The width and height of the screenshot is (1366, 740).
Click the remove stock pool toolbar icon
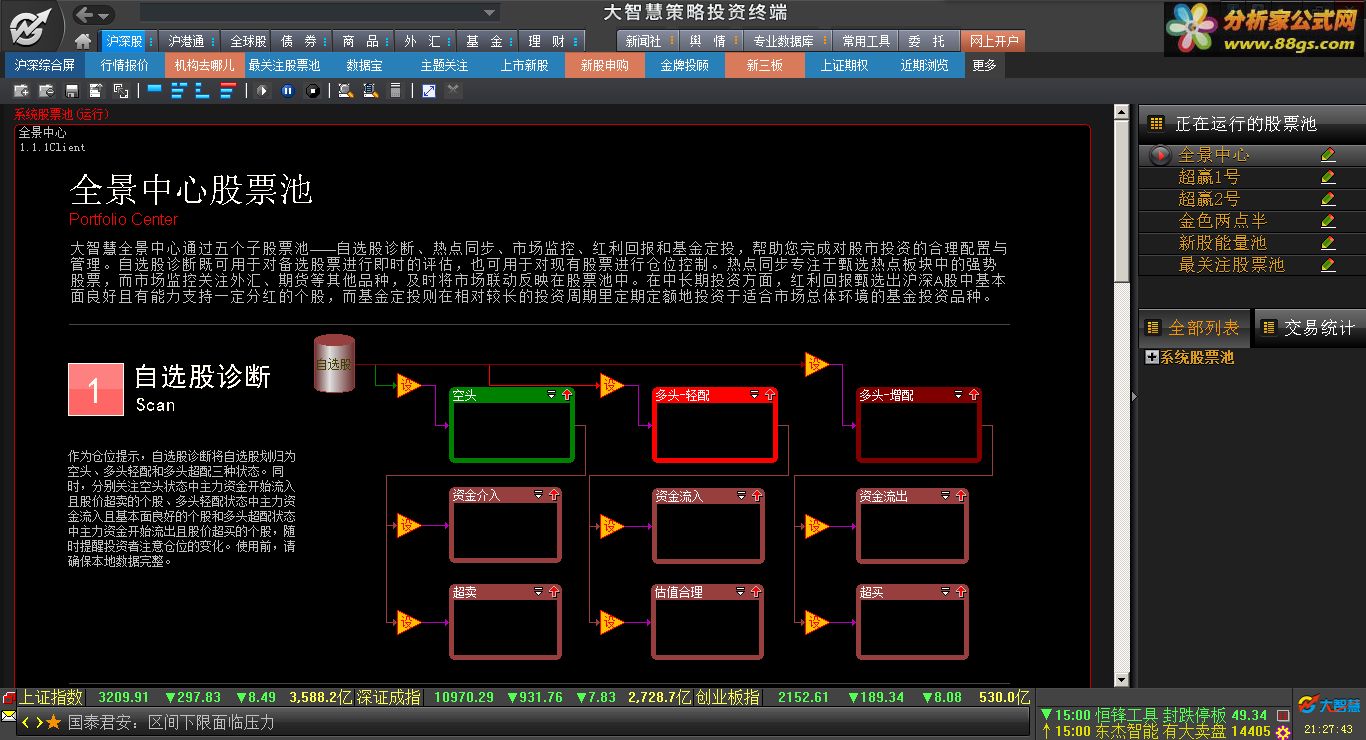coord(47,91)
